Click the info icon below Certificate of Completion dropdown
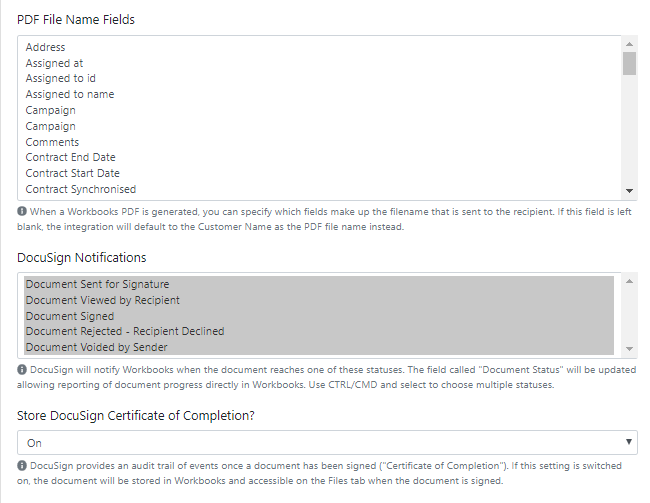Viewport: 650px width, 503px height. click(x=22, y=465)
